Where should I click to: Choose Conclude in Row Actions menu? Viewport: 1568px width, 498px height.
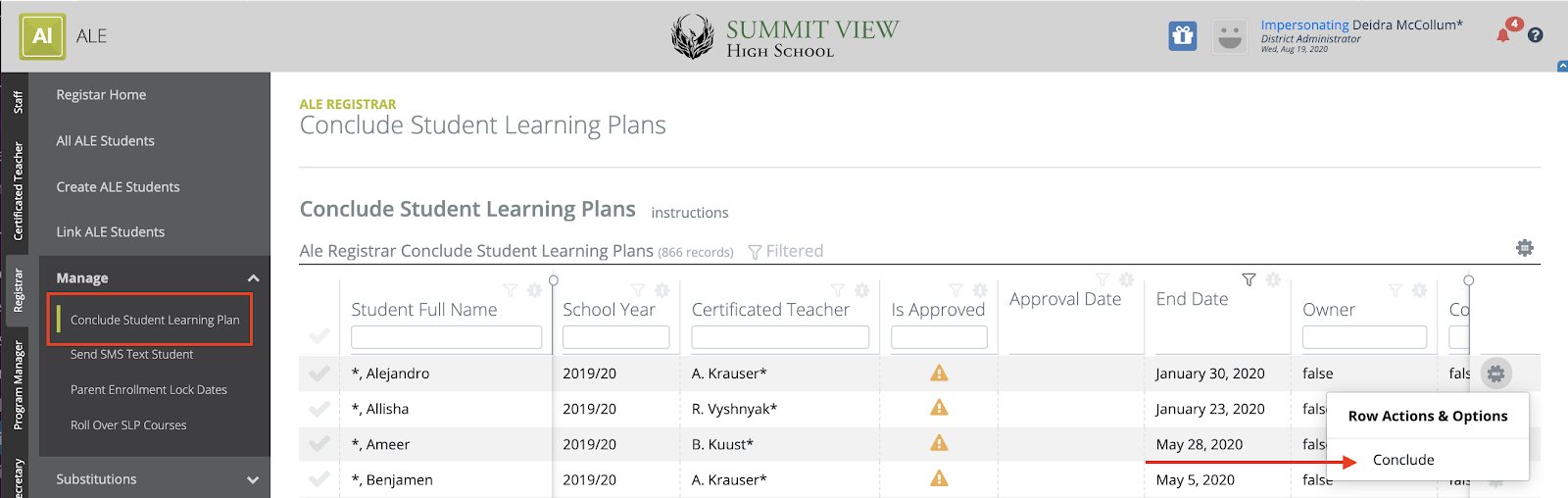click(1403, 460)
